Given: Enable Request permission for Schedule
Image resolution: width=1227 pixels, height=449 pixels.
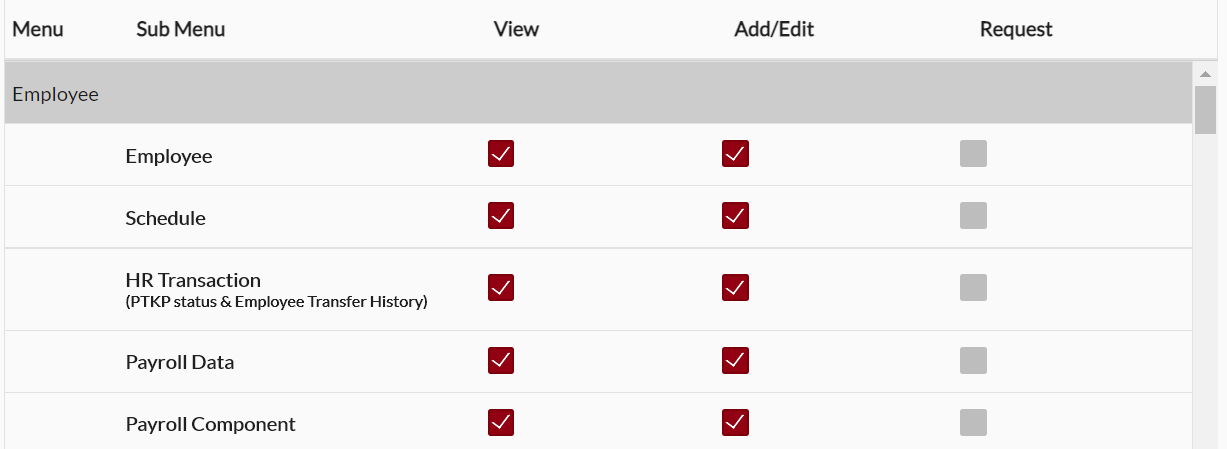Looking at the screenshot, I should [x=973, y=215].
